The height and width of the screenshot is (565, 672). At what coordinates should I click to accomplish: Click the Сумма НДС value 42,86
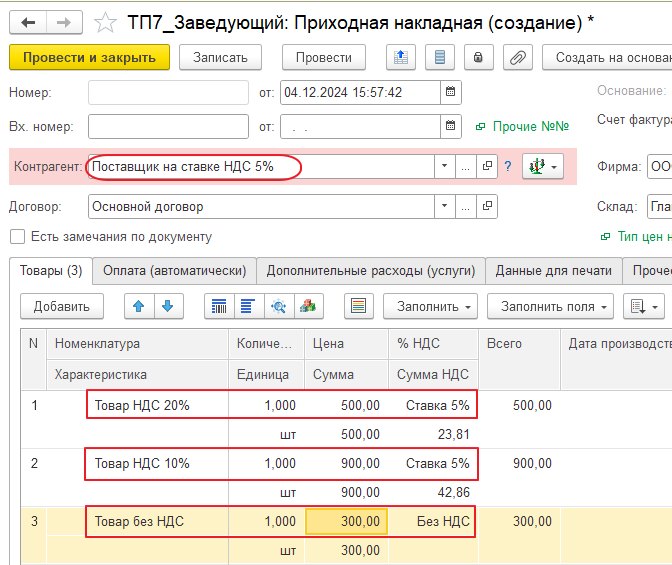coord(453,492)
